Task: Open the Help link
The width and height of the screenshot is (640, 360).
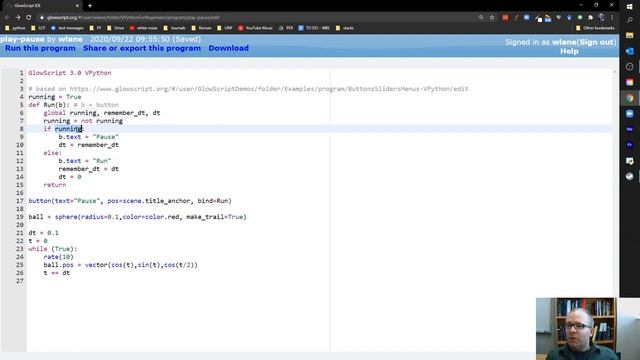Action: click(x=569, y=51)
